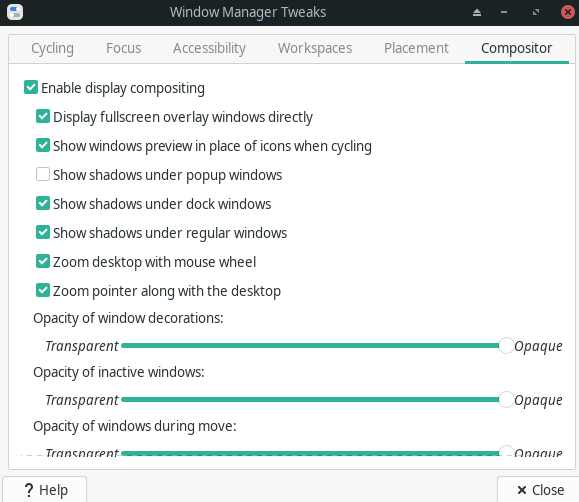Uncheck Display fullscreen overlay windows directly
579x502 pixels.
43,116
